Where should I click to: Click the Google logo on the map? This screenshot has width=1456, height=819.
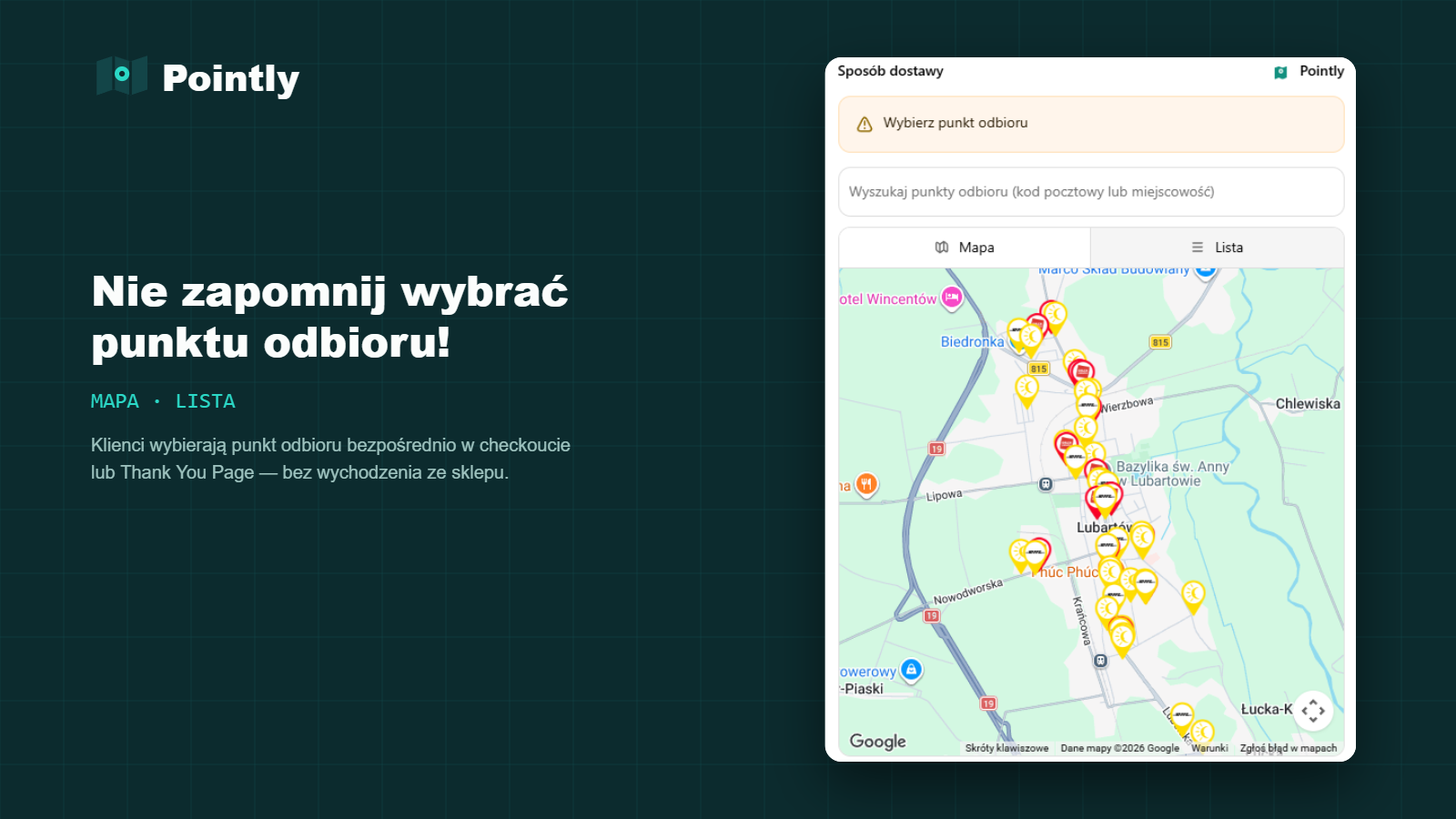point(877,742)
